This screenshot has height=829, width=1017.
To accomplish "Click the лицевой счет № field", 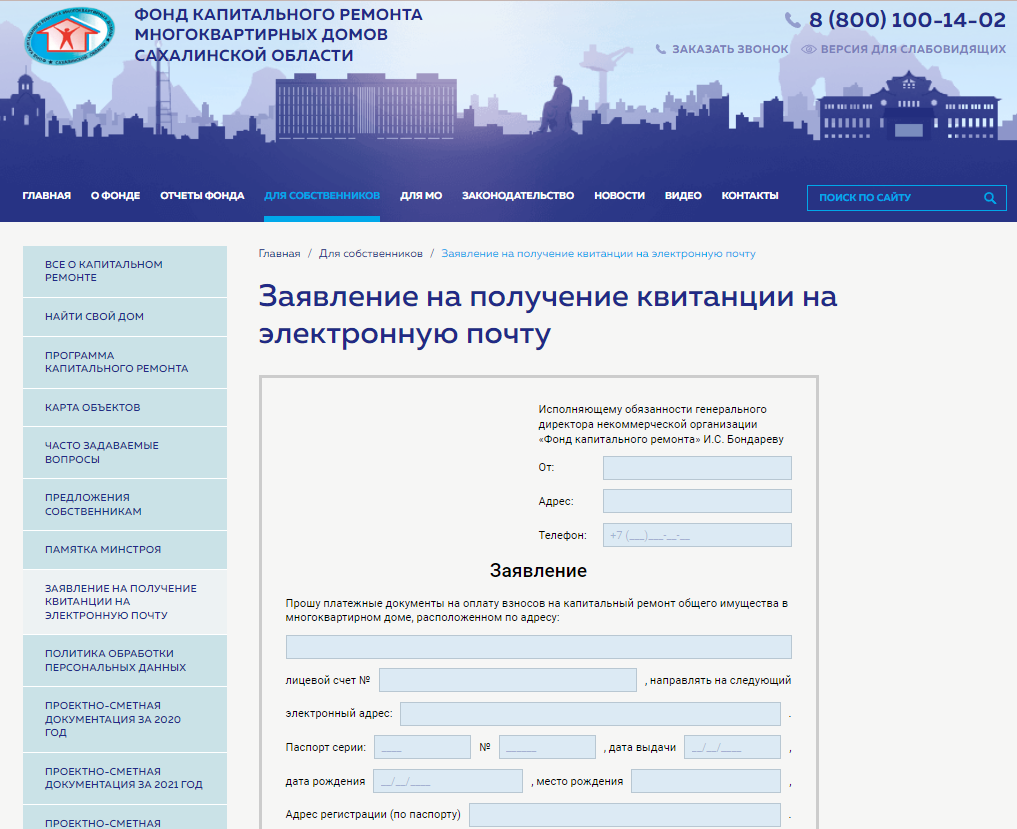I will coord(507,680).
